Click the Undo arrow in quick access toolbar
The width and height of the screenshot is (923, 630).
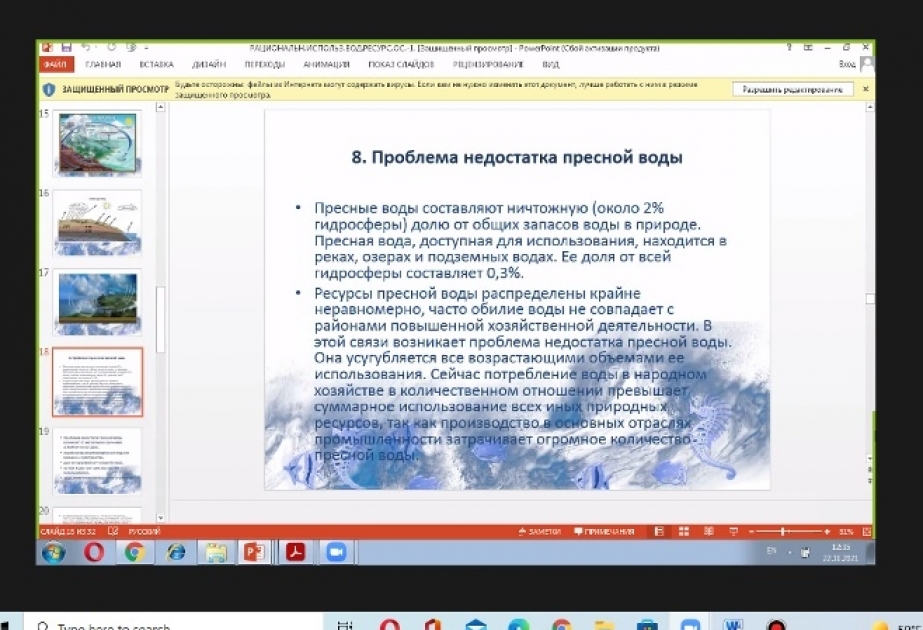(x=87, y=48)
